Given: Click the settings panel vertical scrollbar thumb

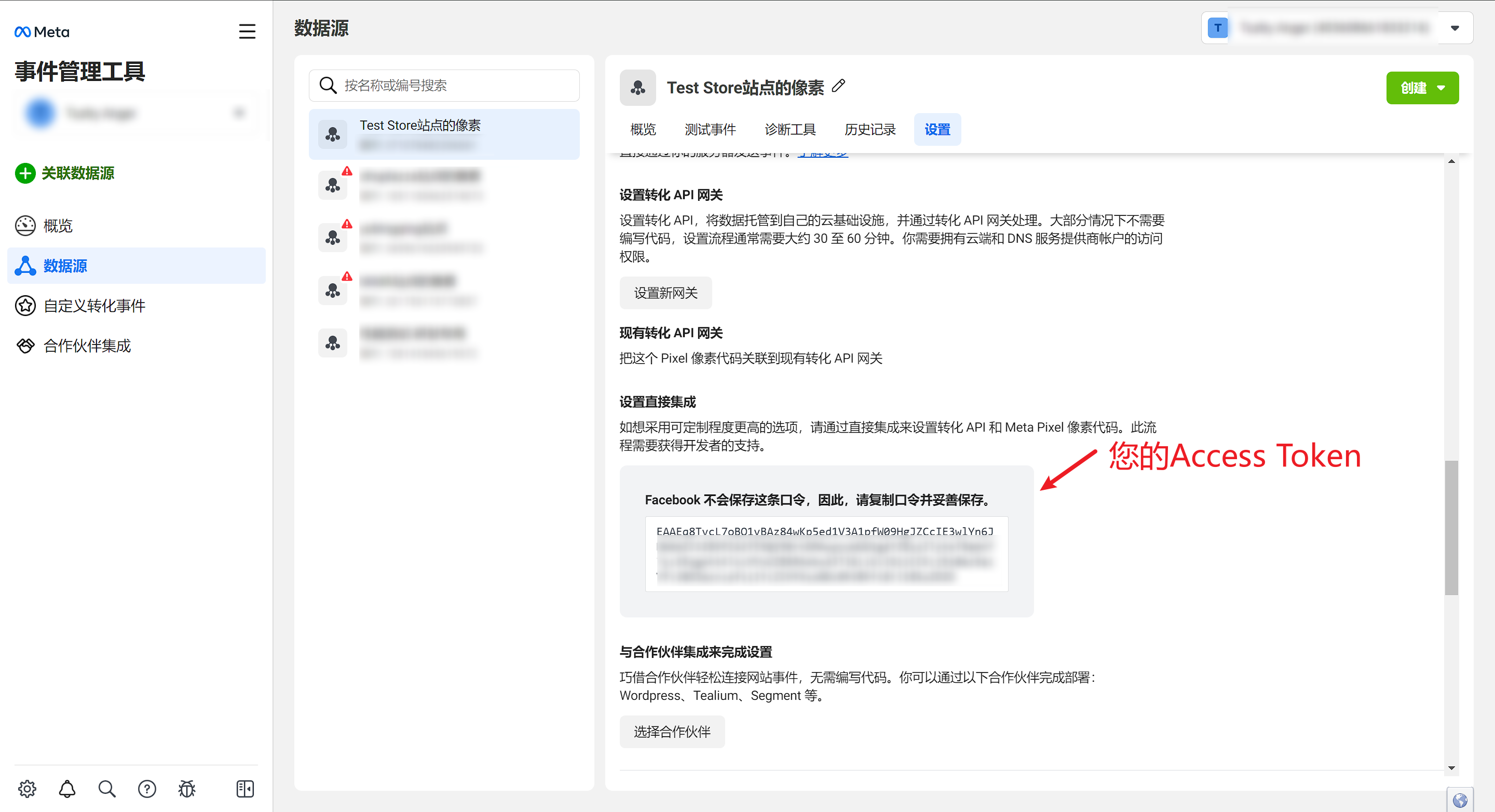Looking at the screenshot, I should pyautogui.click(x=1451, y=528).
